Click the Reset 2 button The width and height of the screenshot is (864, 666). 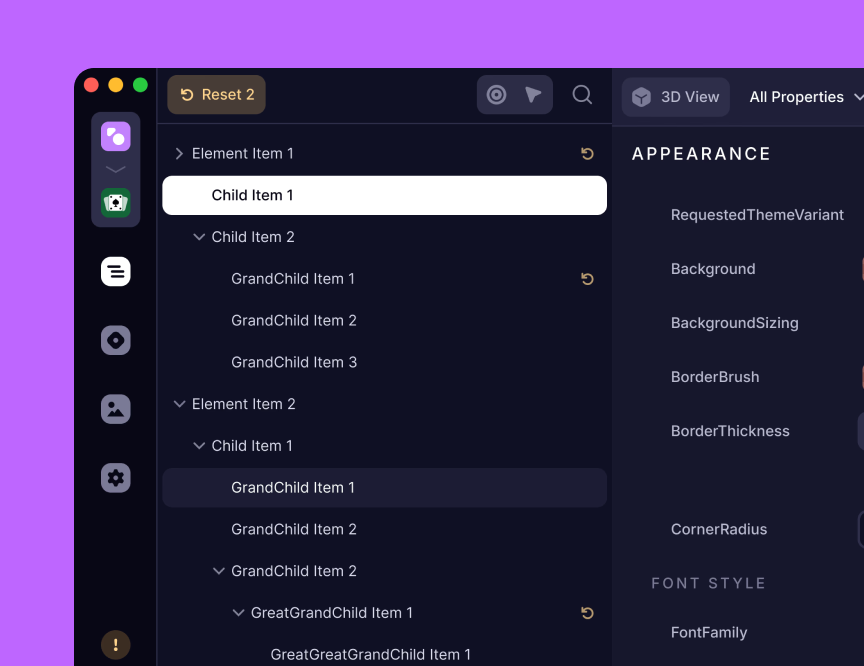[216, 95]
